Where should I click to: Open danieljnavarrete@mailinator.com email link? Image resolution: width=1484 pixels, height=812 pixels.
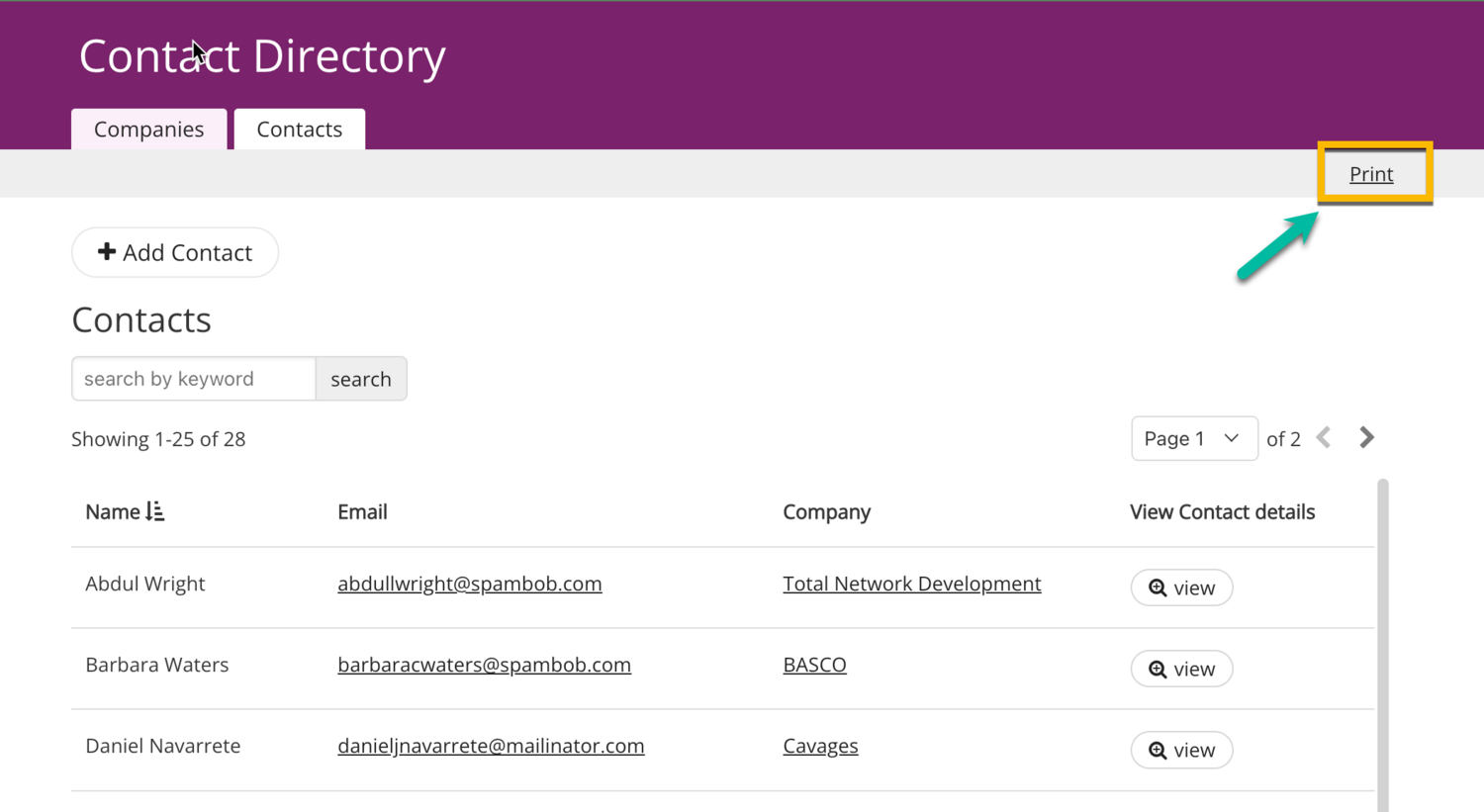pyautogui.click(x=491, y=746)
